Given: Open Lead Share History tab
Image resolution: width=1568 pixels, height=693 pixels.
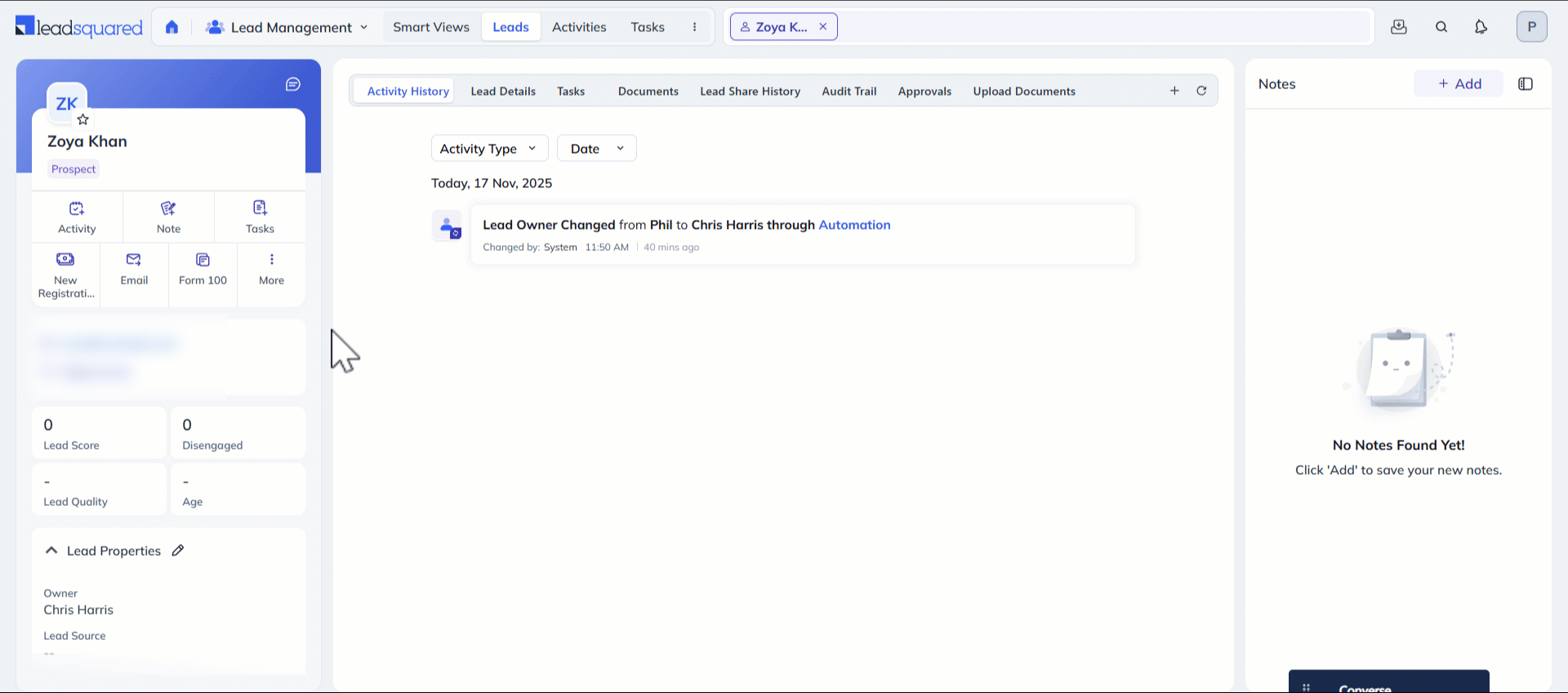Looking at the screenshot, I should (750, 91).
